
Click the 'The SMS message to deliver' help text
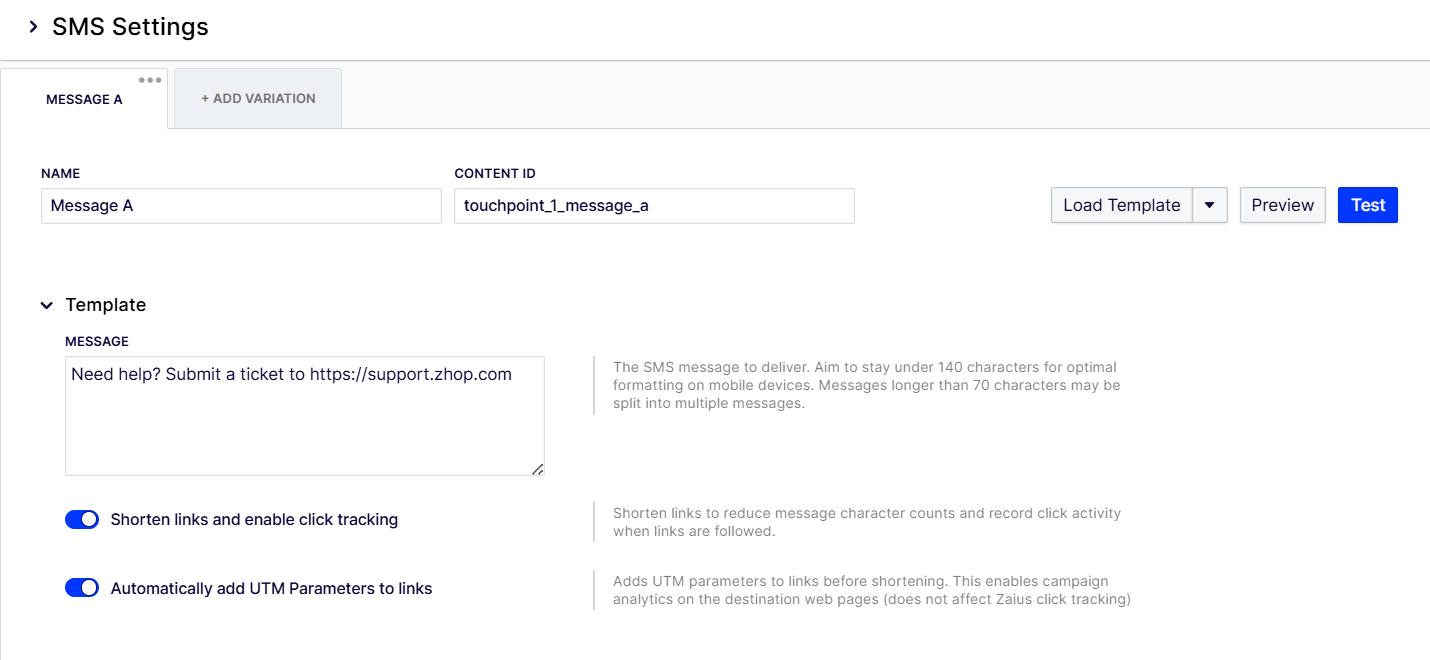tap(867, 385)
